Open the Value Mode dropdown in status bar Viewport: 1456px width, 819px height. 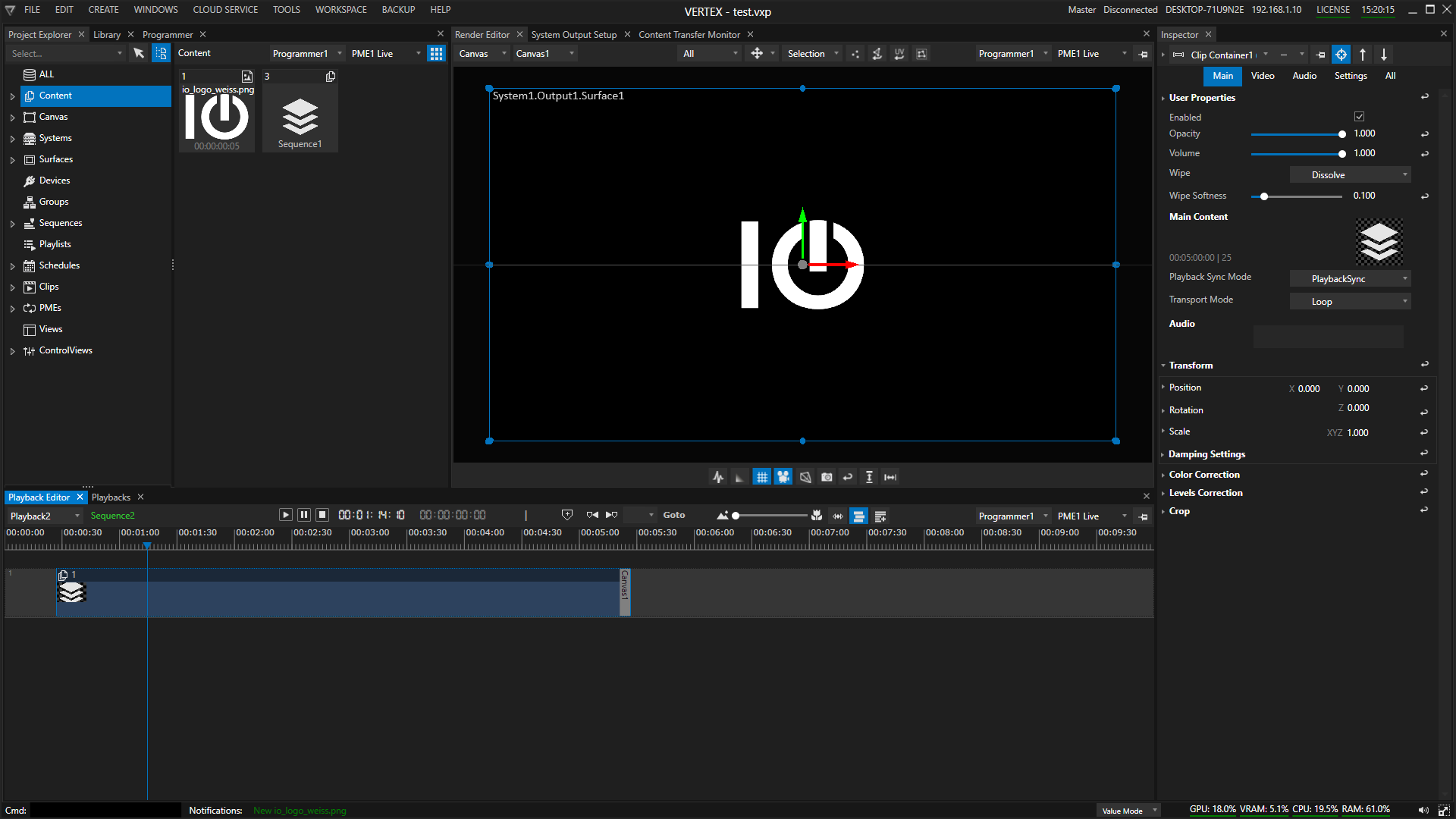click(x=1129, y=811)
